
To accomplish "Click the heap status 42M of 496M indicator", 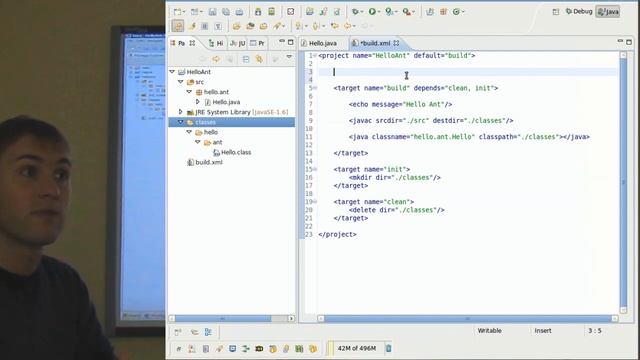I will tap(356, 348).
